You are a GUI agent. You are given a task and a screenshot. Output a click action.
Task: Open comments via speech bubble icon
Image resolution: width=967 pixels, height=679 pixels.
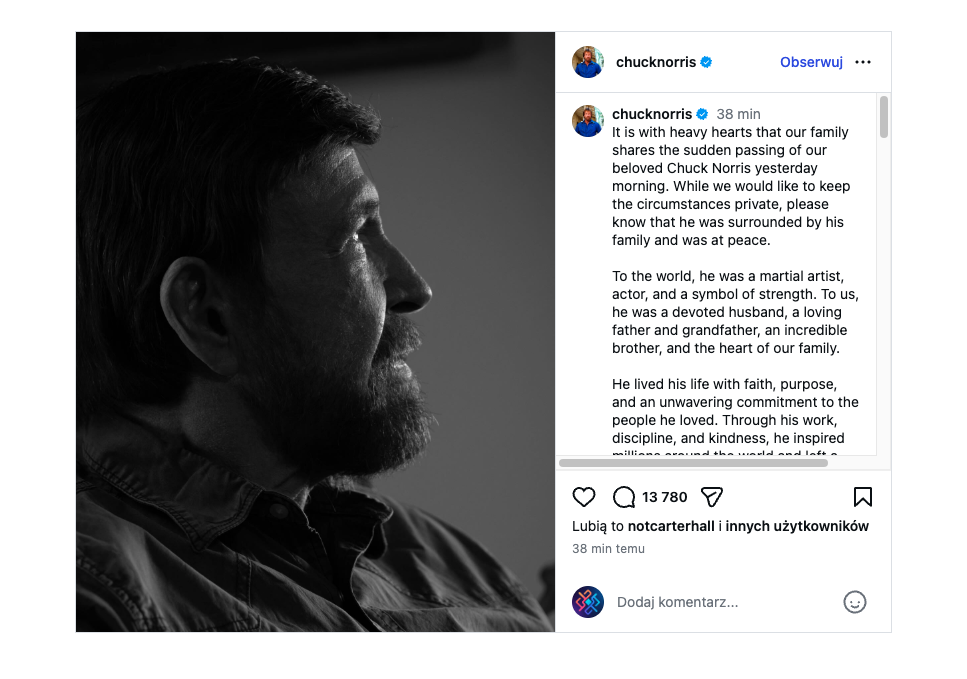point(624,497)
